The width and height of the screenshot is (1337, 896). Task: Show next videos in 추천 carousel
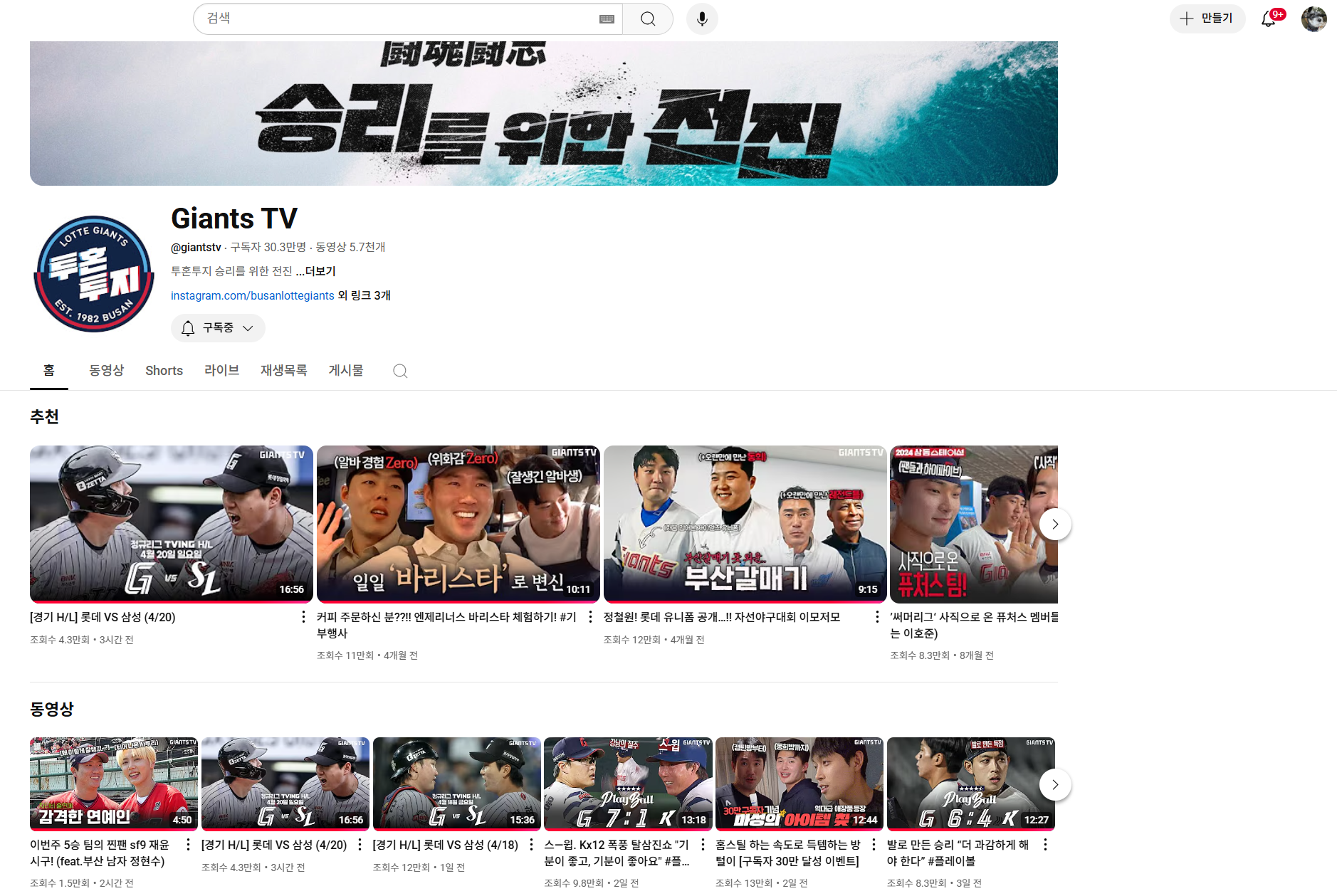1055,525
